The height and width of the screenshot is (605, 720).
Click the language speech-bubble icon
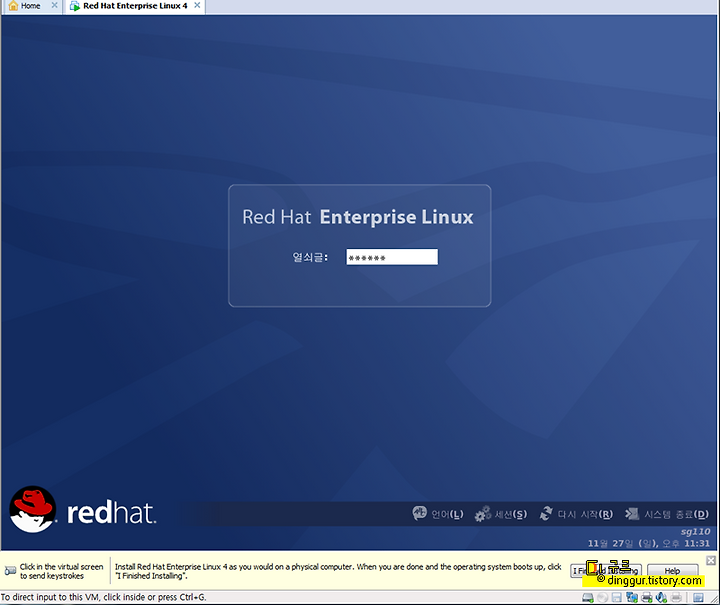coord(419,513)
